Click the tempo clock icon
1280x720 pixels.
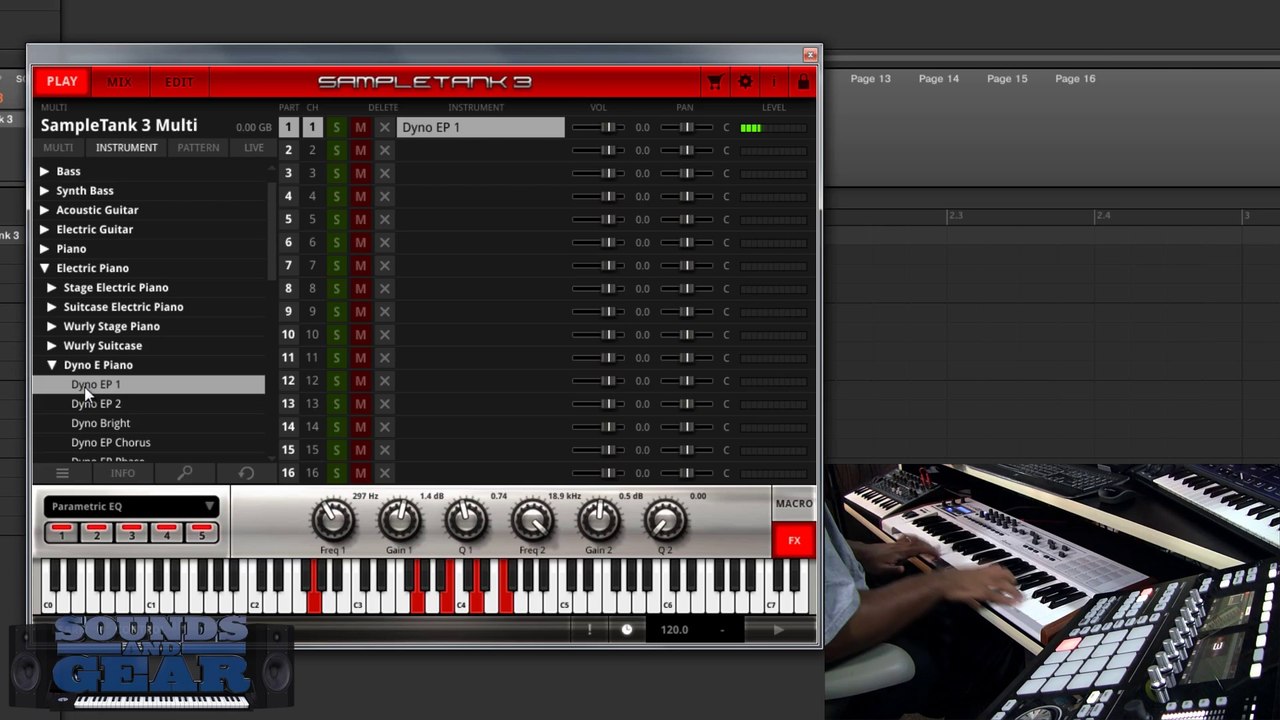tap(627, 630)
